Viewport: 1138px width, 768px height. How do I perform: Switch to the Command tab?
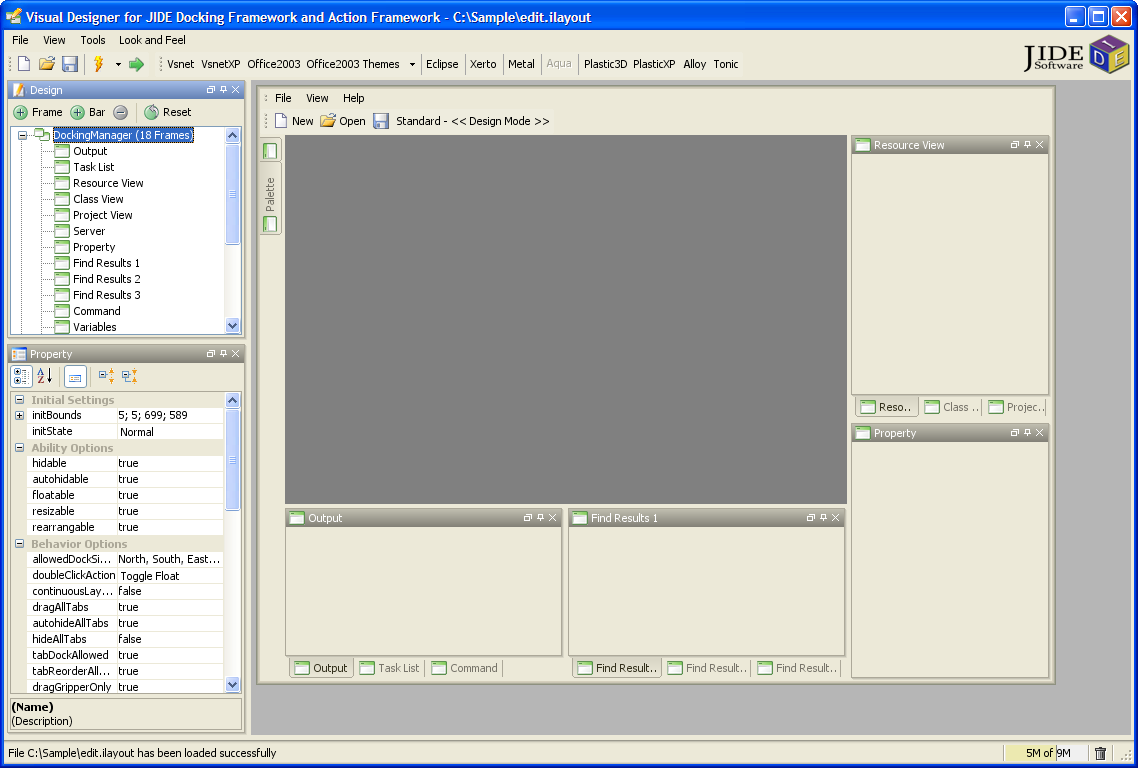(464, 668)
